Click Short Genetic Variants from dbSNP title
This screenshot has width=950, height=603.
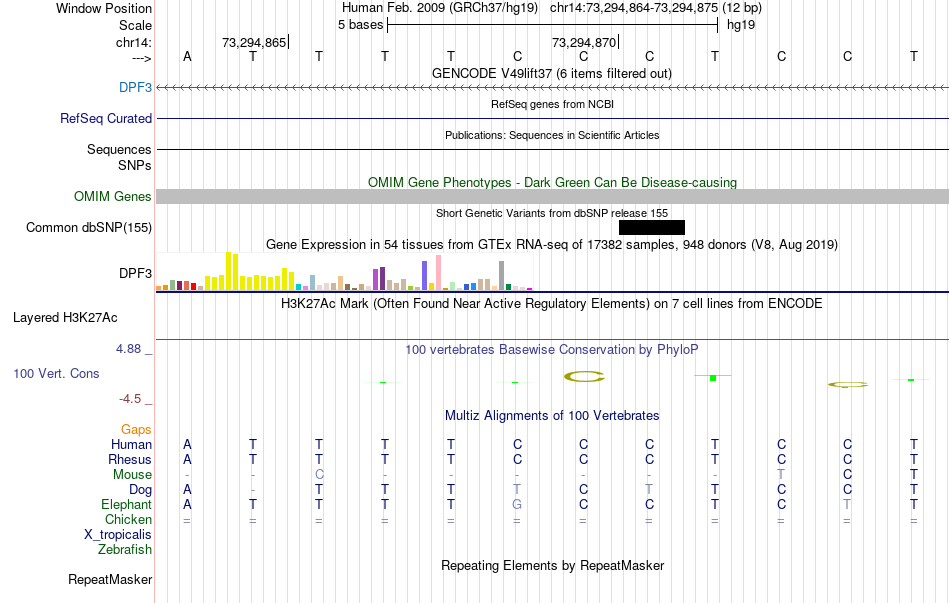[552, 213]
